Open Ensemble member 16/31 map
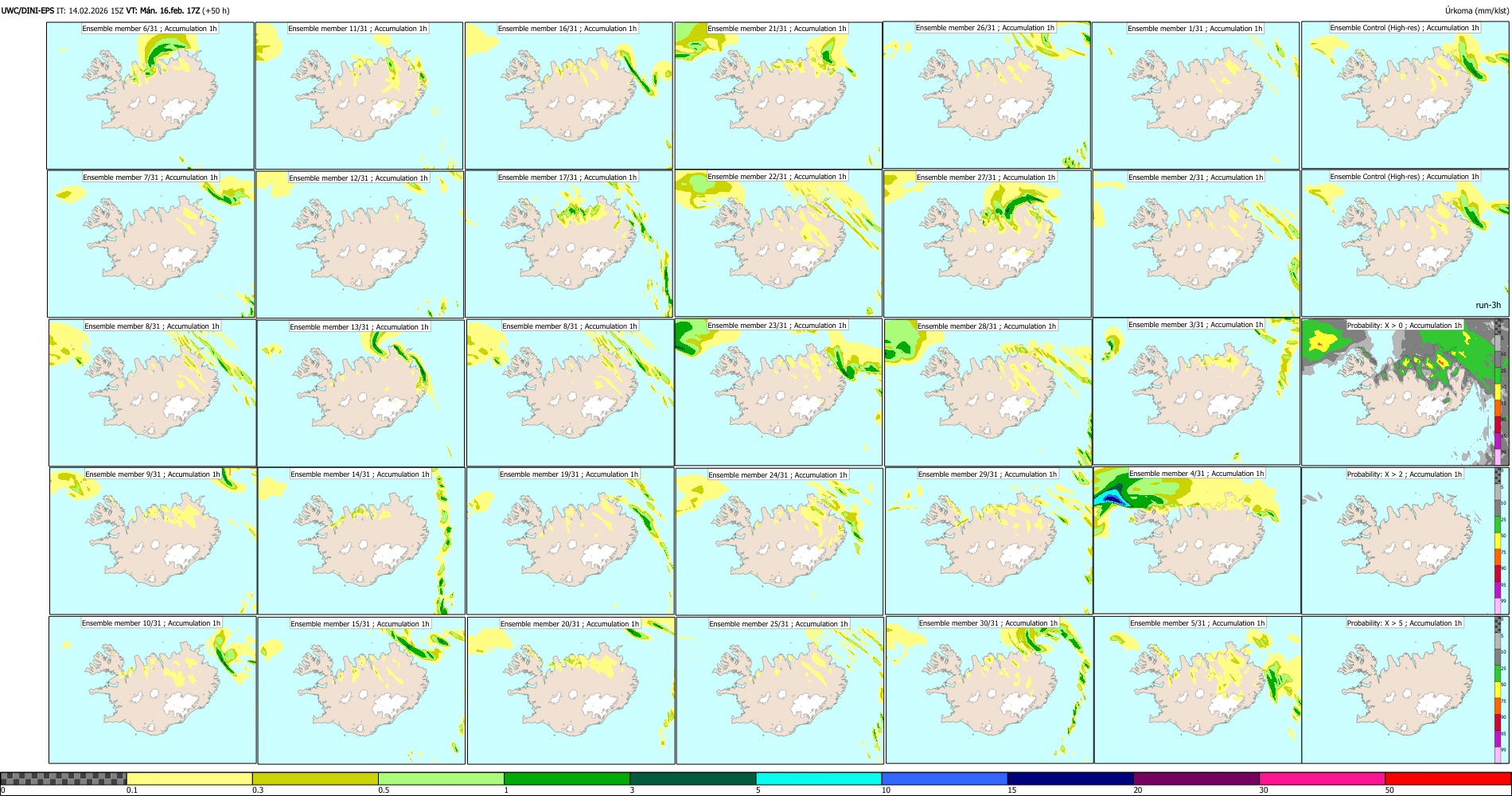This screenshot has width=1512, height=796. tap(569, 96)
